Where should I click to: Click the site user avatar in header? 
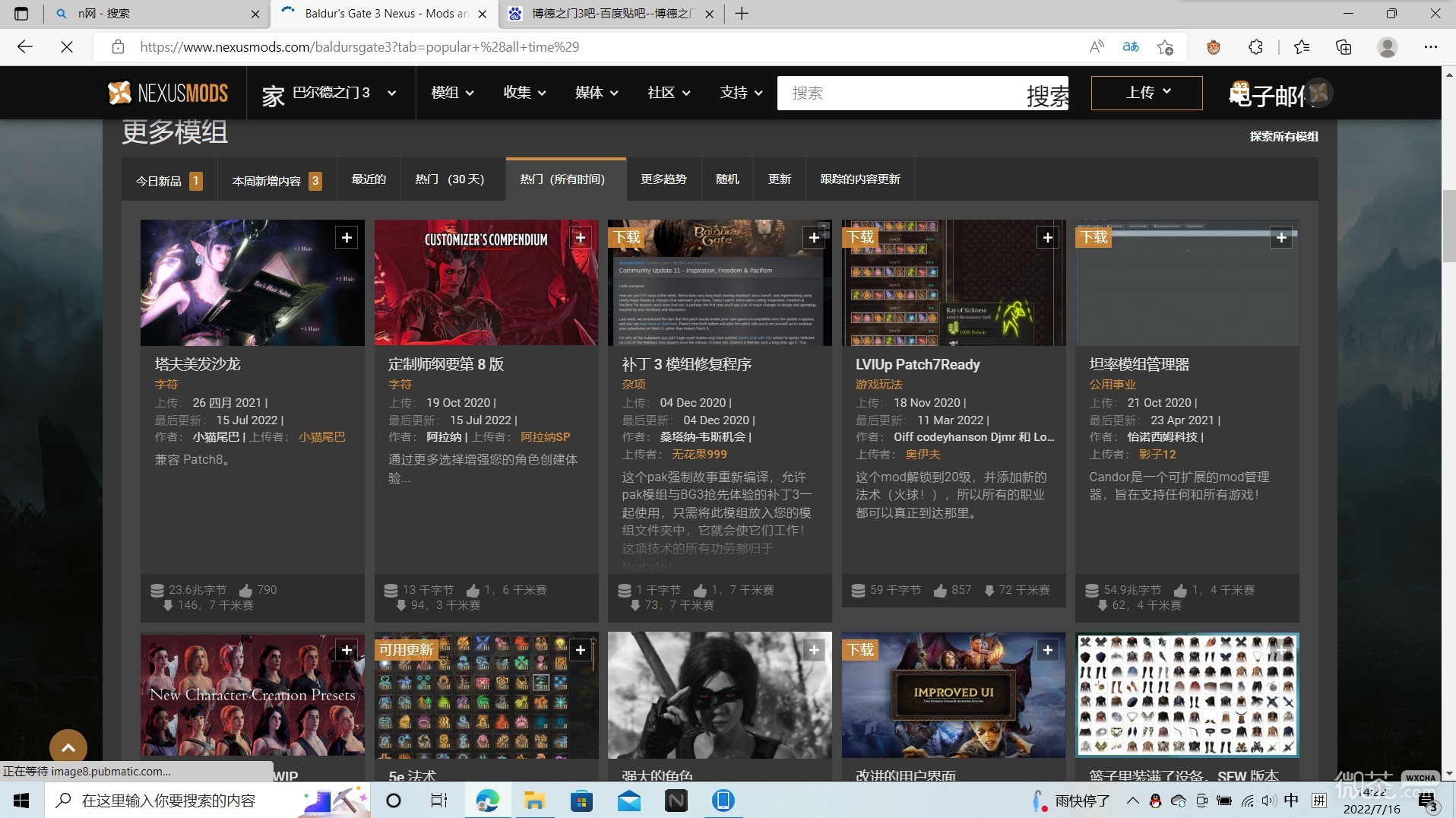(1319, 93)
